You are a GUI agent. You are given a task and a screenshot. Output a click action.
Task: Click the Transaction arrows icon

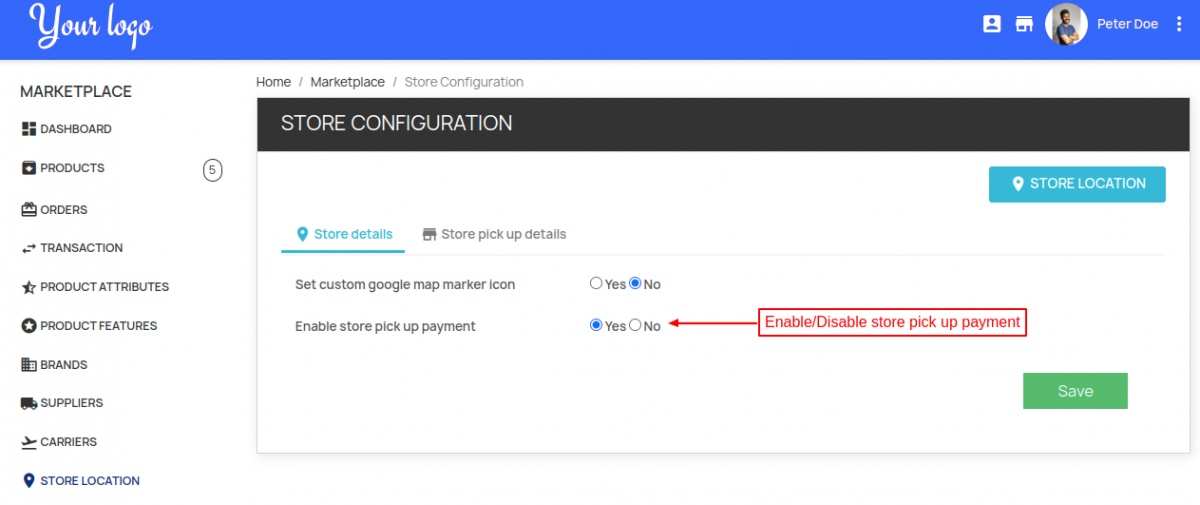[x=29, y=248]
